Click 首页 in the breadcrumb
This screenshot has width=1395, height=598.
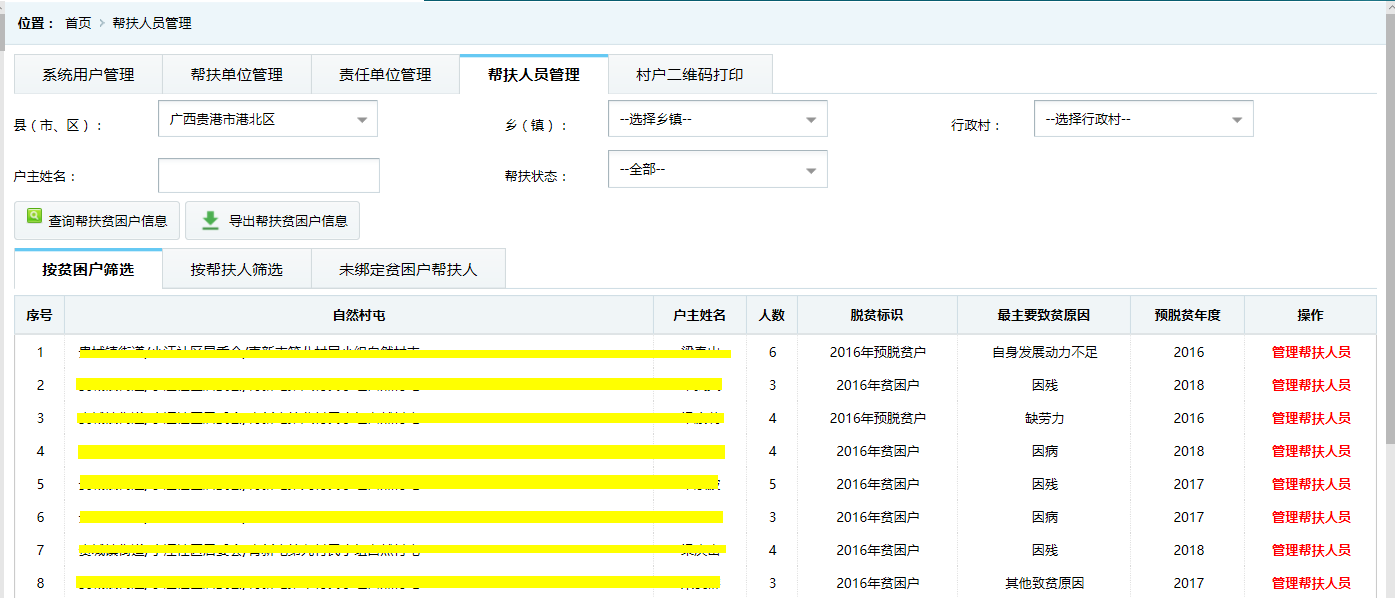pyautogui.click(x=78, y=23)
